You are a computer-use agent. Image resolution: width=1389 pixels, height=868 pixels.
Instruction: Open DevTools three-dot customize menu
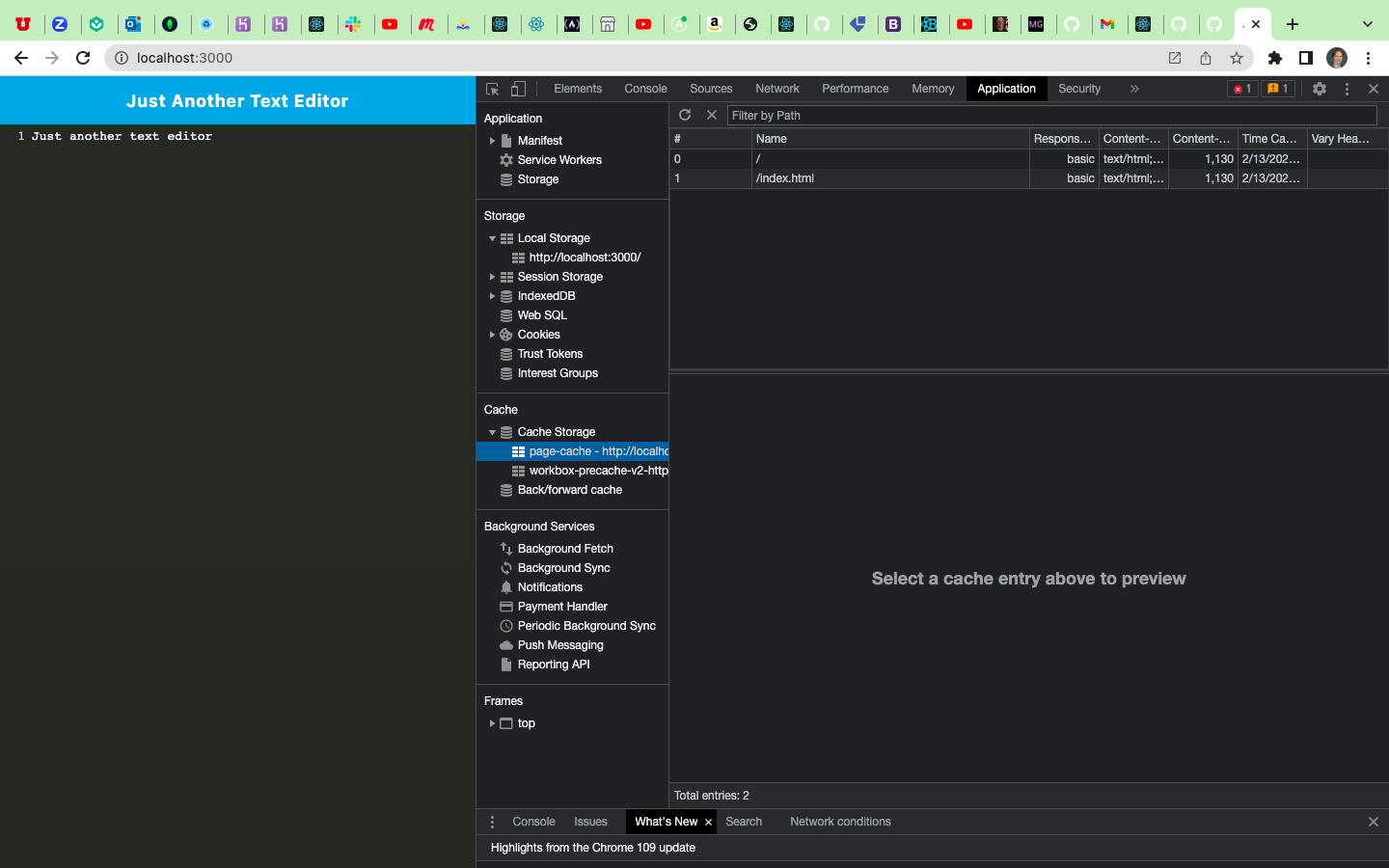(x=1347, y=89)
